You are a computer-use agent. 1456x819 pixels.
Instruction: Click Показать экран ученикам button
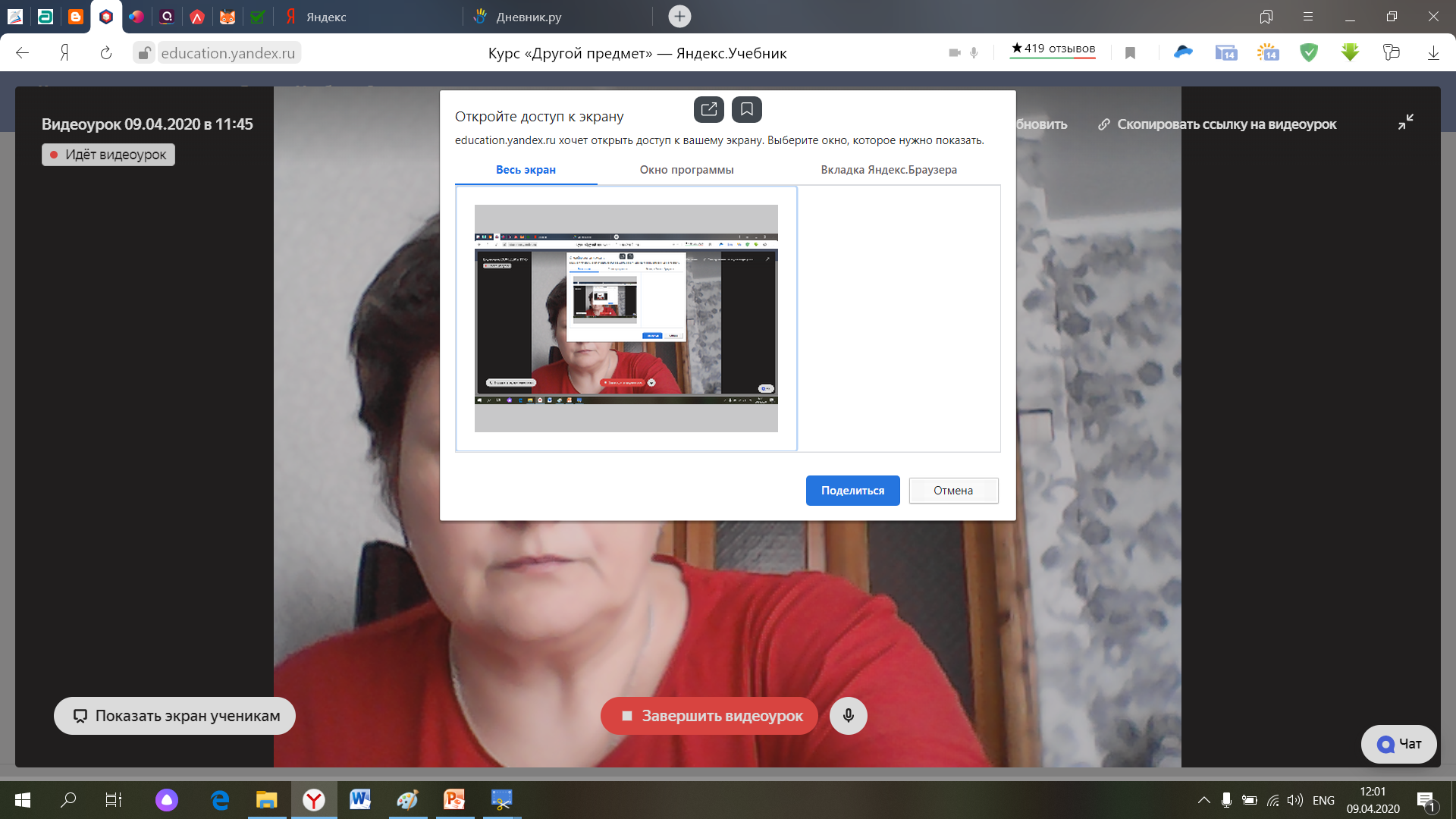coord(174,716)
